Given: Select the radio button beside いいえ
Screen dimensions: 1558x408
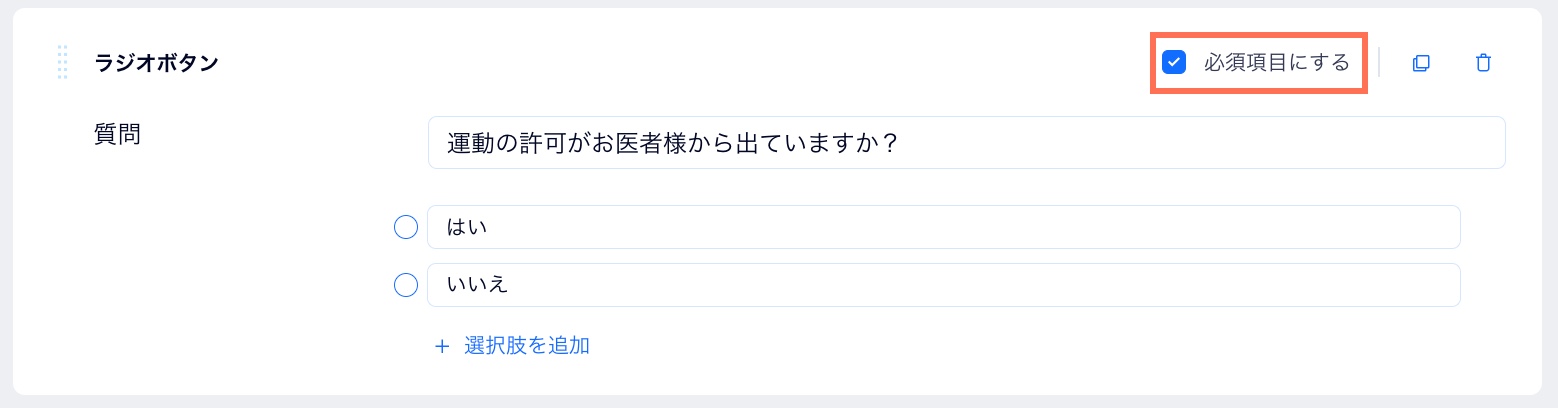Looking at the screenshot, I should (405, 286).
